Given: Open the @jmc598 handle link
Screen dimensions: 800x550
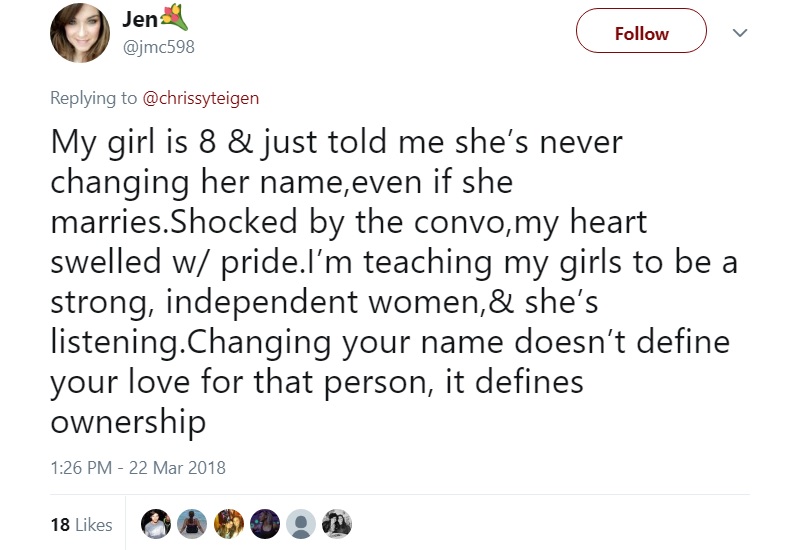Looking at the screenshot, I should 158,47.
